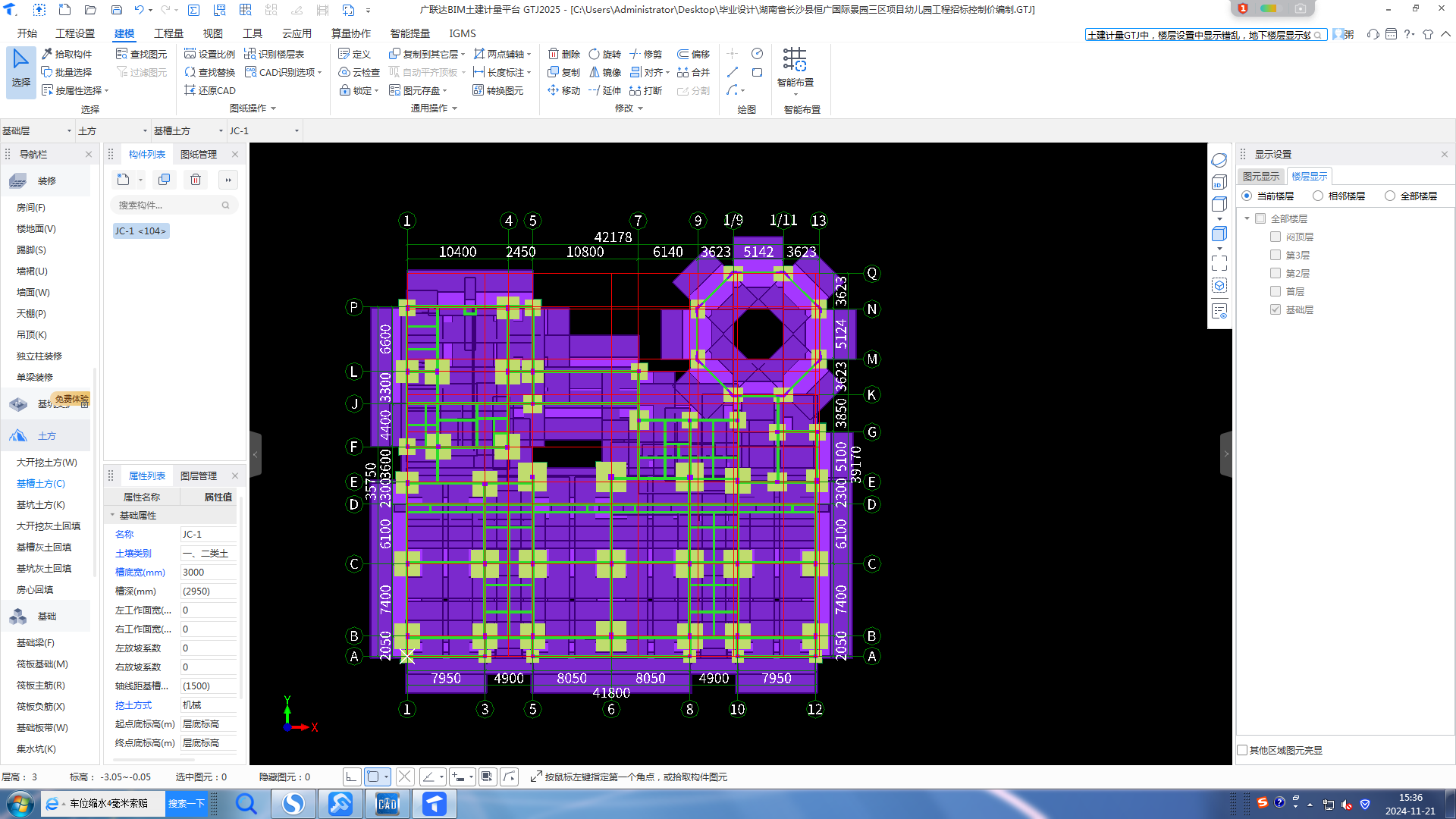This screenshot has height=819, width=1456.
Task: Click the draw line tool in 绘图
Action: 732,72
